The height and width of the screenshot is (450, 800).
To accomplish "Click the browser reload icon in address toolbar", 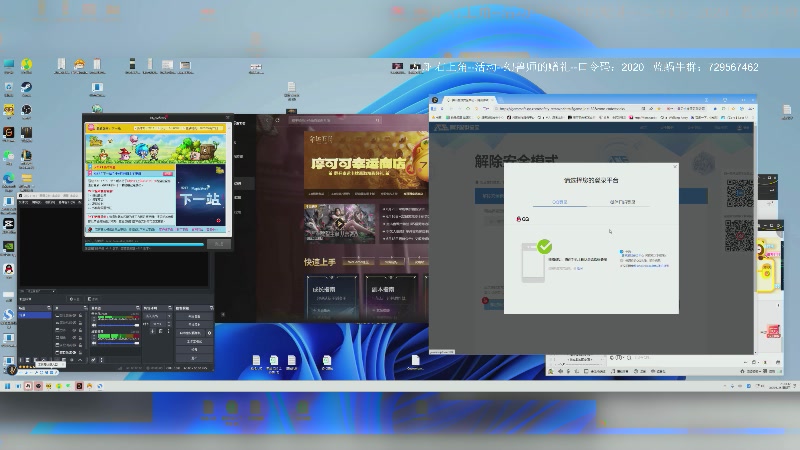I will pos(468,109).
